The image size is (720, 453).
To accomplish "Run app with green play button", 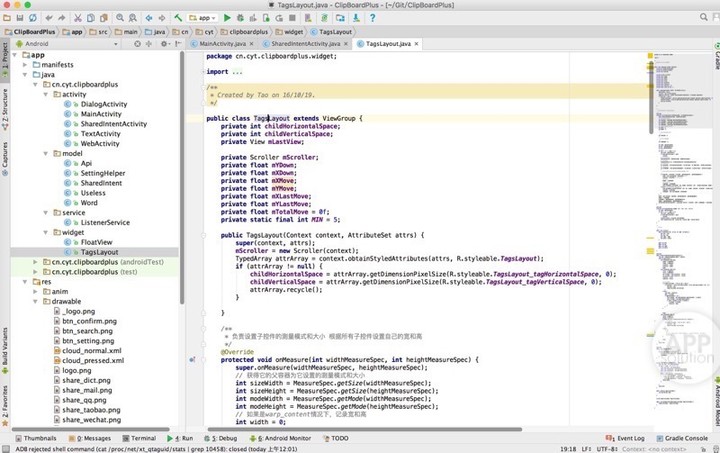I will click(227, 18).
